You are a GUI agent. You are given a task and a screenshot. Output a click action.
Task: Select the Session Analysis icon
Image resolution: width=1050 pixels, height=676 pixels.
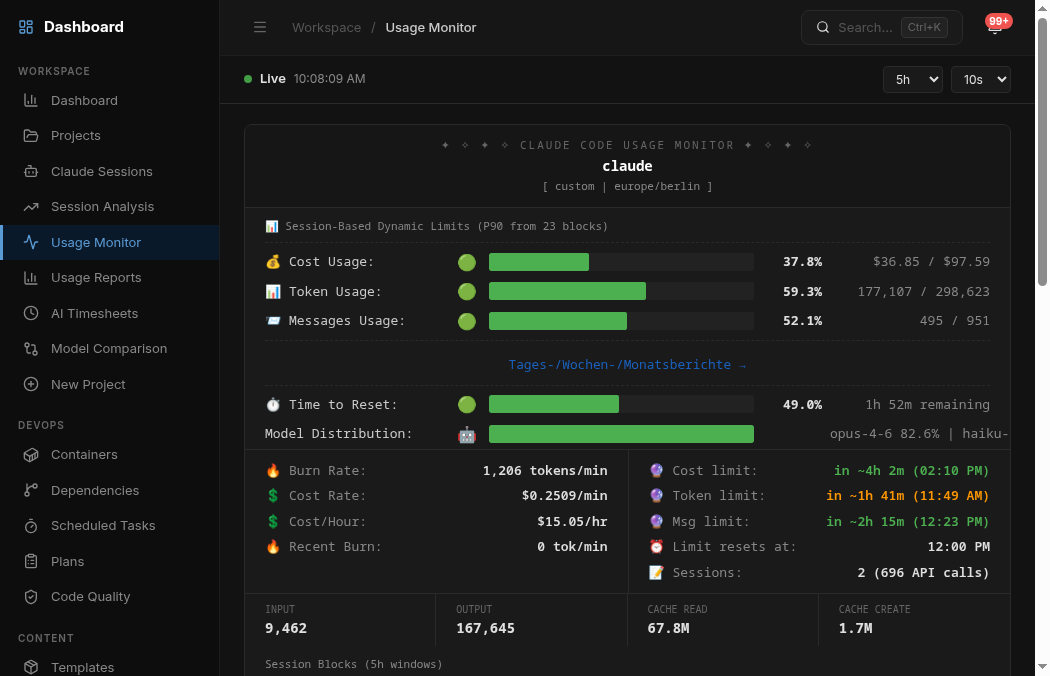[31, 206]
